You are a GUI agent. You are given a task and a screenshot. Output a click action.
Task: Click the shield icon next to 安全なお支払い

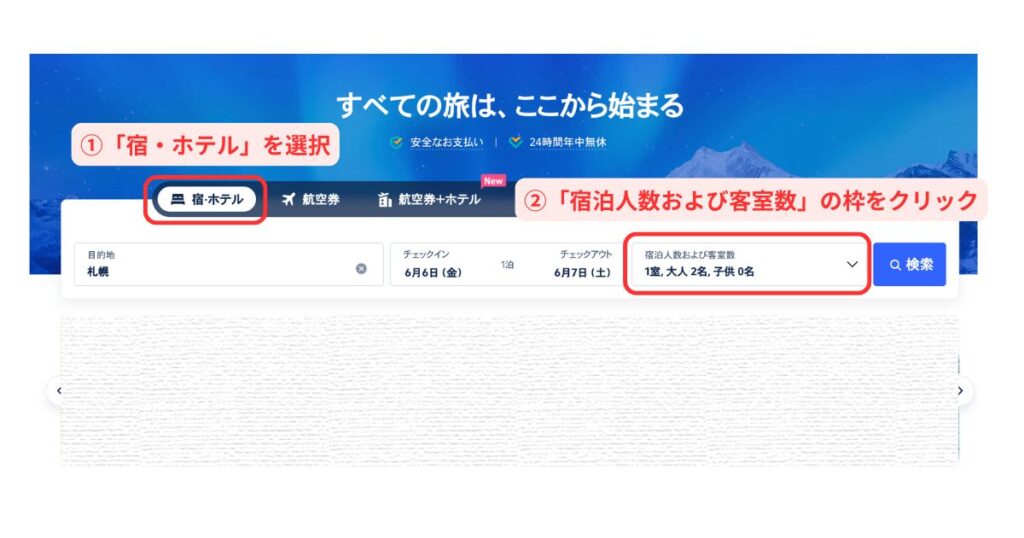396,142
